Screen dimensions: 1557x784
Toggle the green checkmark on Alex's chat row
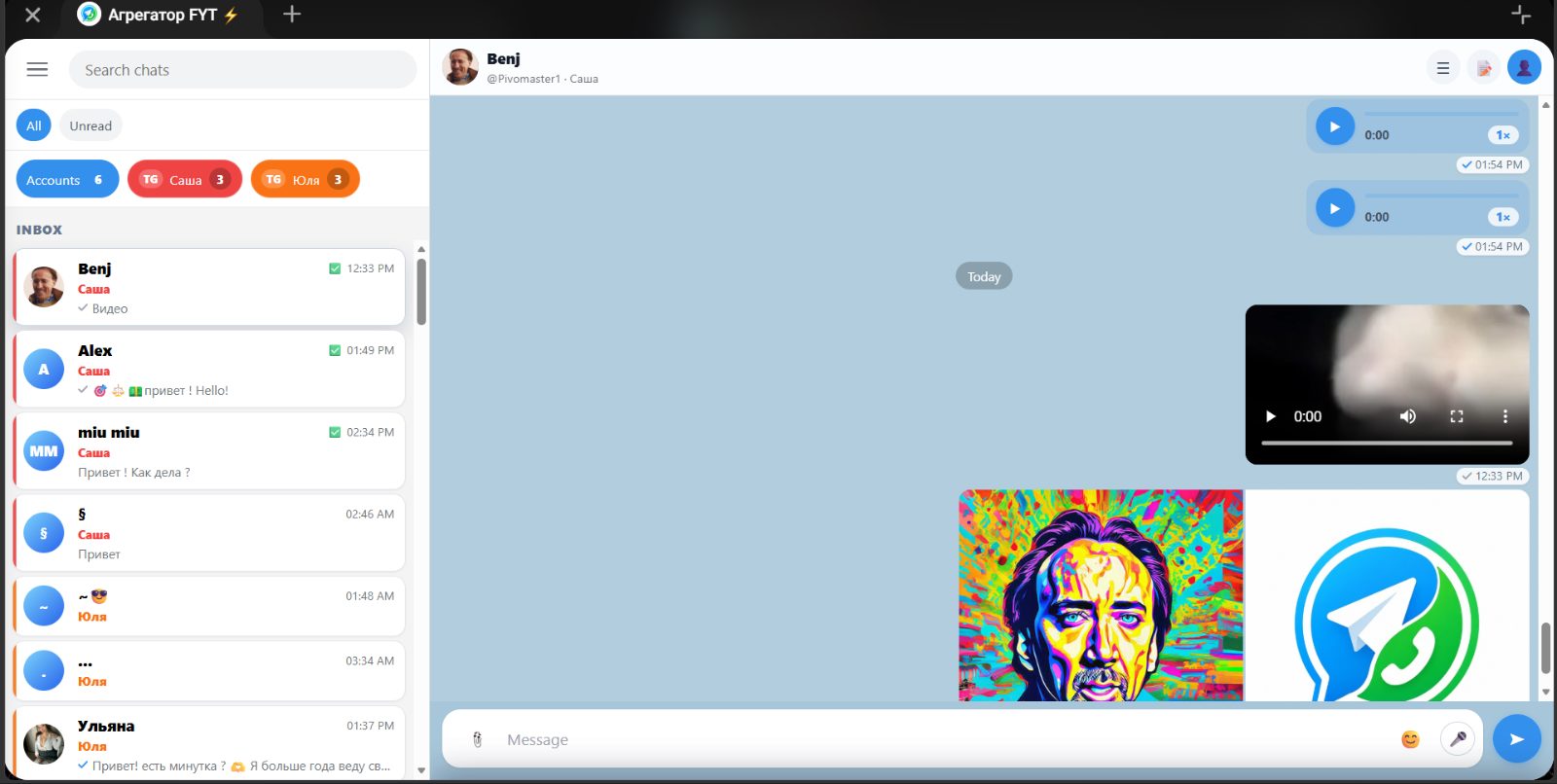pyautogui.click(x=335, y=350)
